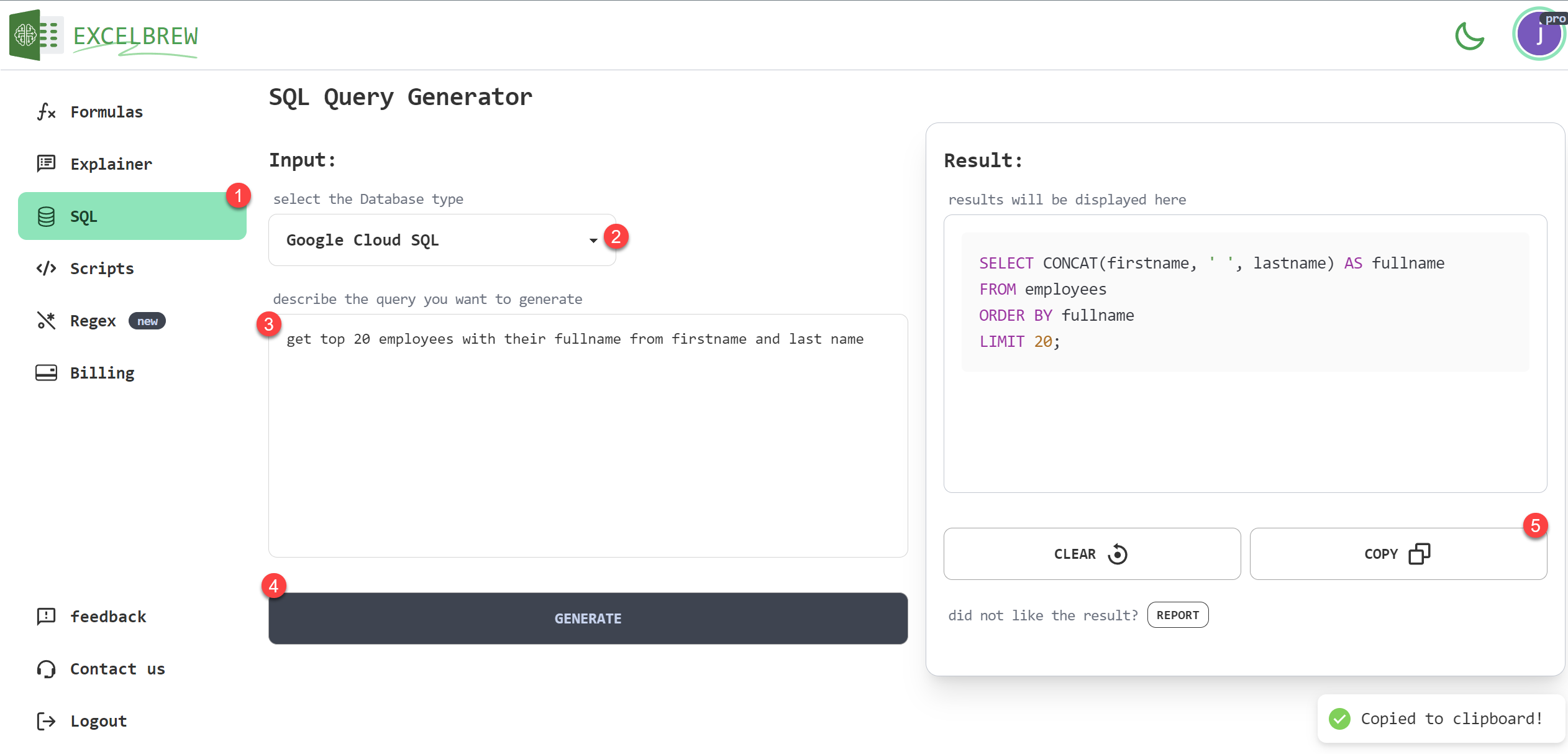Click the ExcelBrew logo
Screen dimensions: 1568x754
(x=104, y=35)
